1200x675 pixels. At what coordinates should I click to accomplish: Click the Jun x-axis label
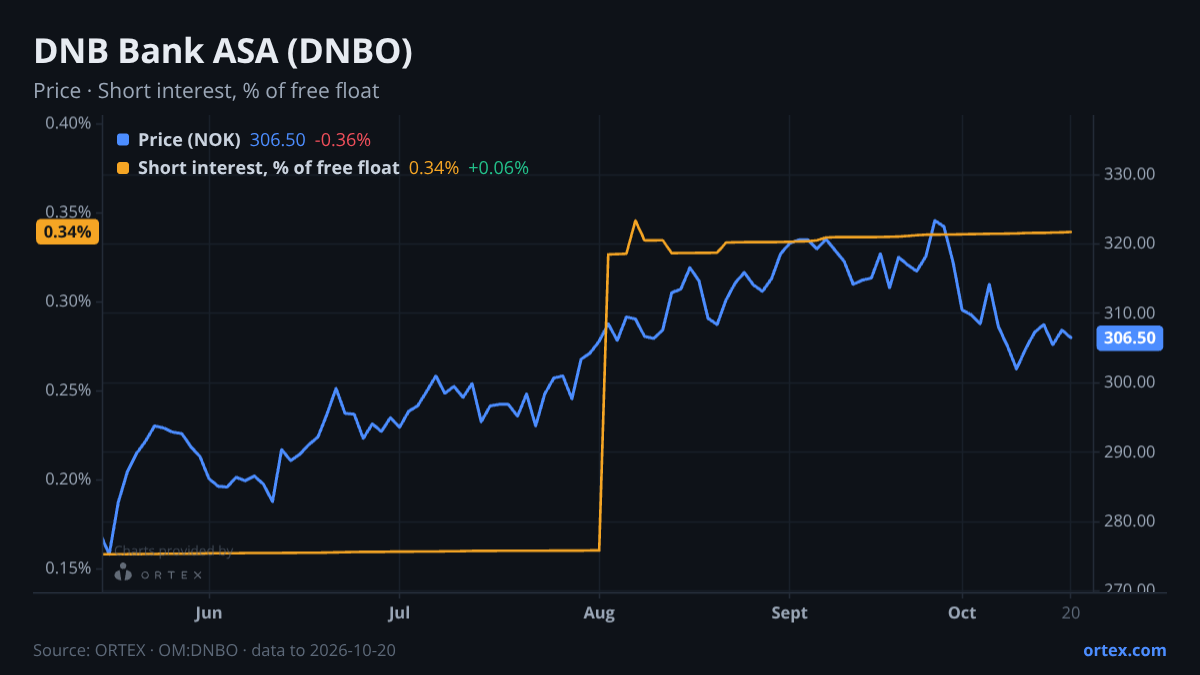tap(209, 611)
